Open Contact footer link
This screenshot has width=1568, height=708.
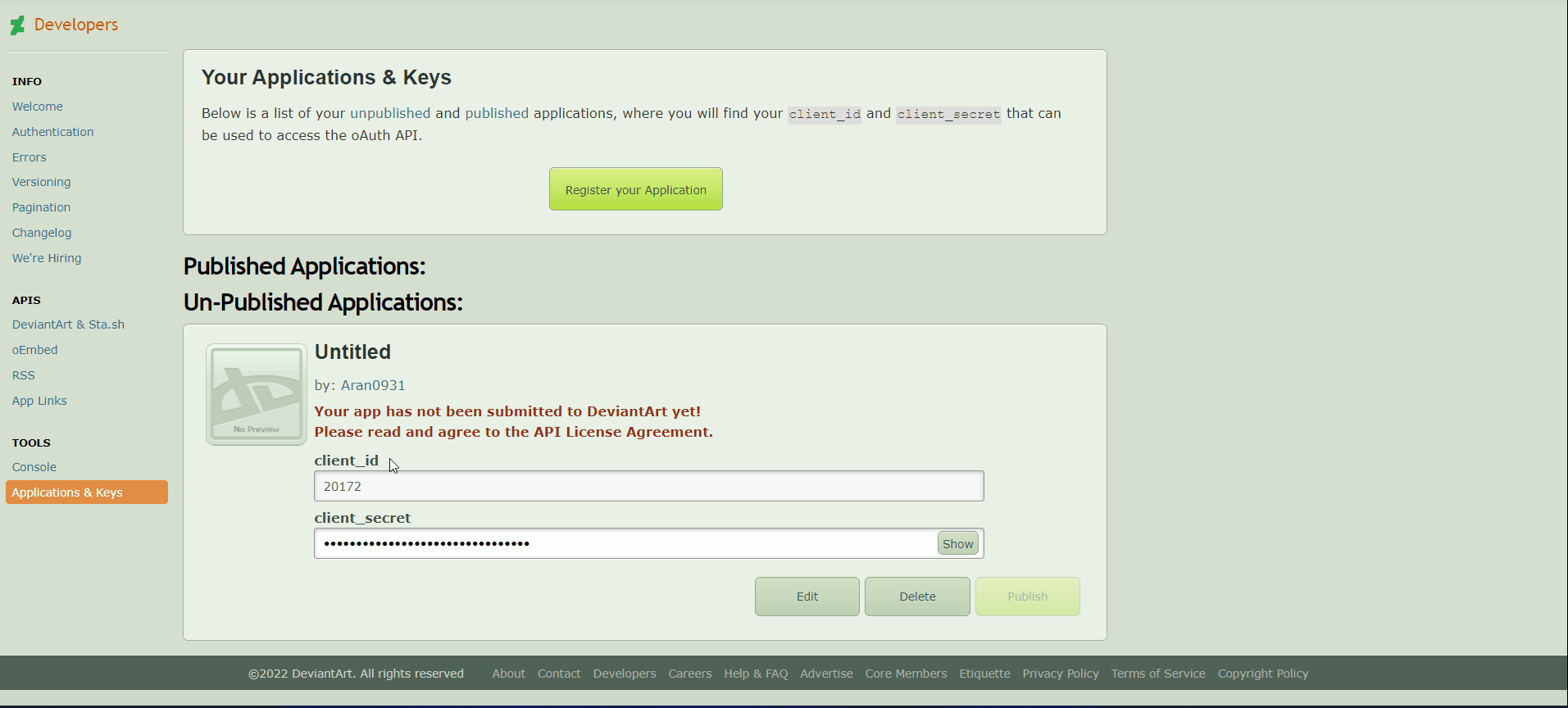pos(559,674)
